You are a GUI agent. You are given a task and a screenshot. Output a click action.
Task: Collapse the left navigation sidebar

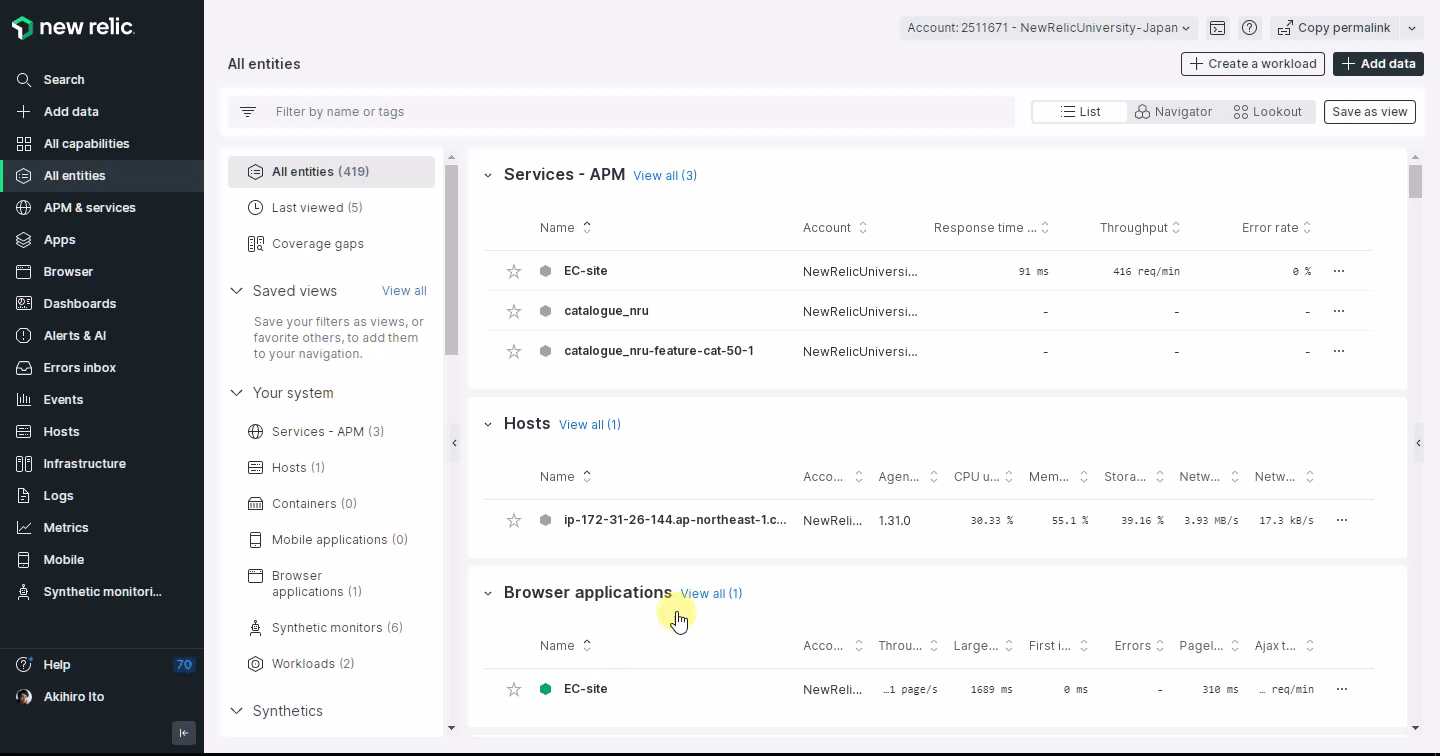[184, 733]
